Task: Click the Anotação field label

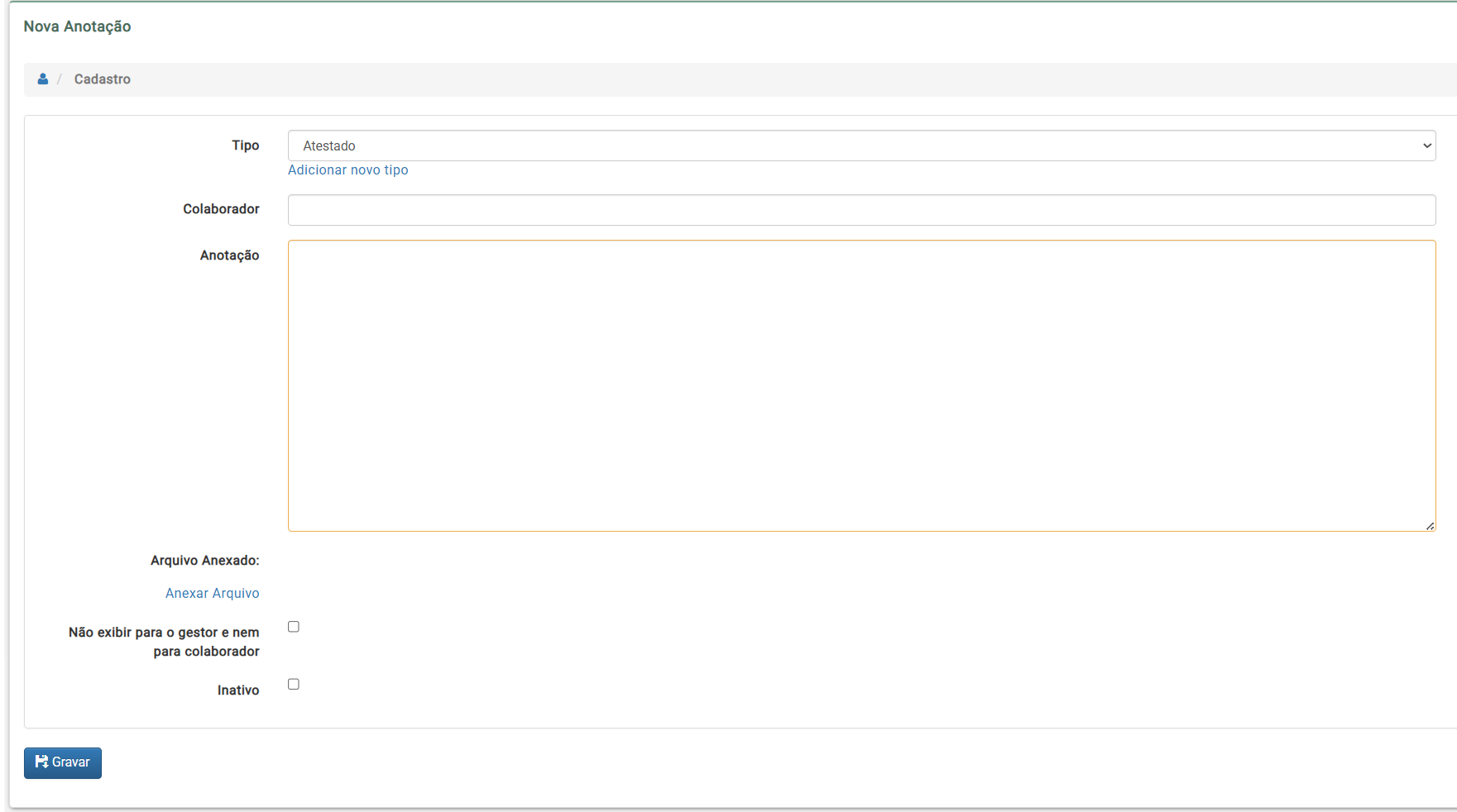Action: (230, 256)
